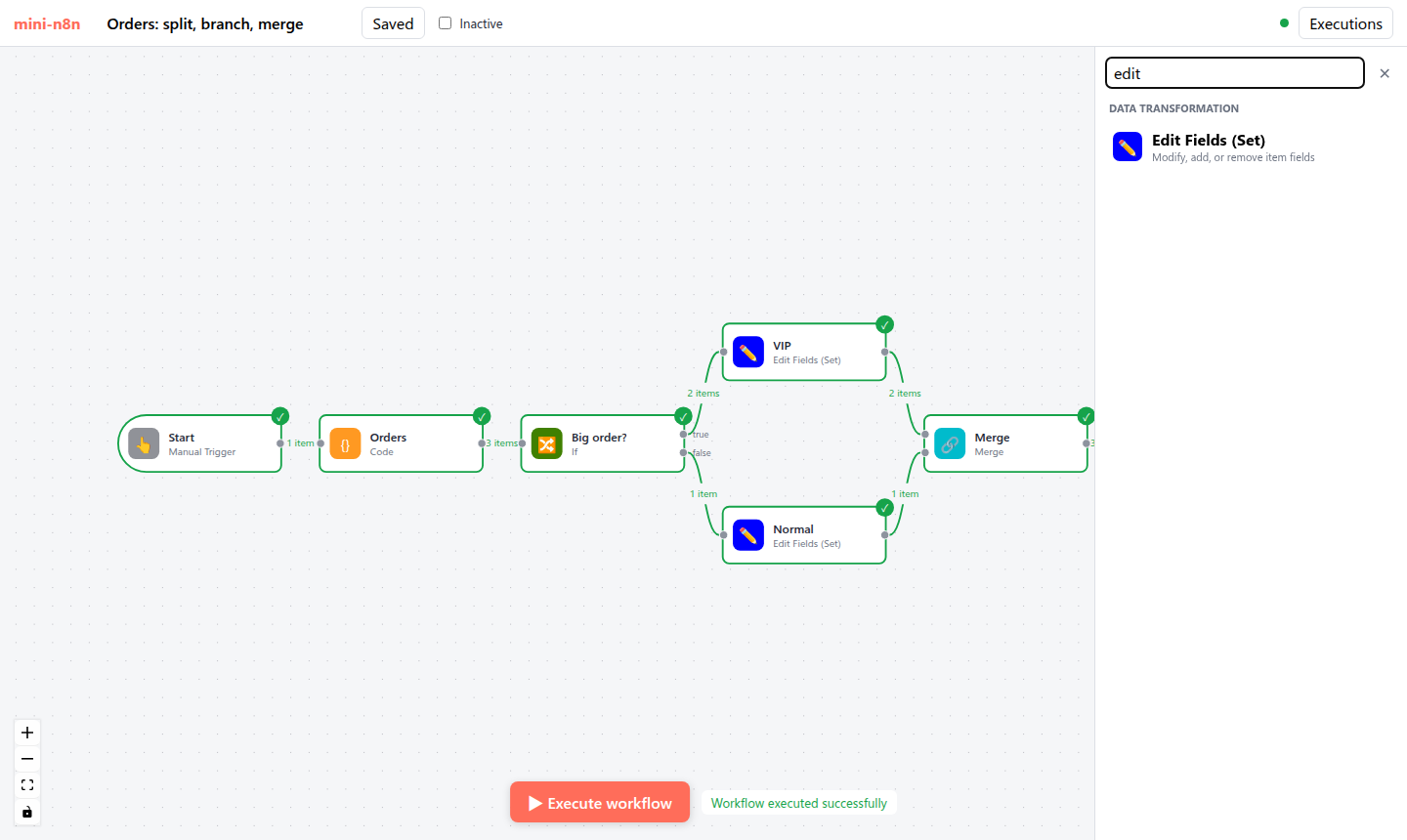Select the 'Edit Fields (Set)' search result title
The image size is (1407, 840).
pos(1209,141)
